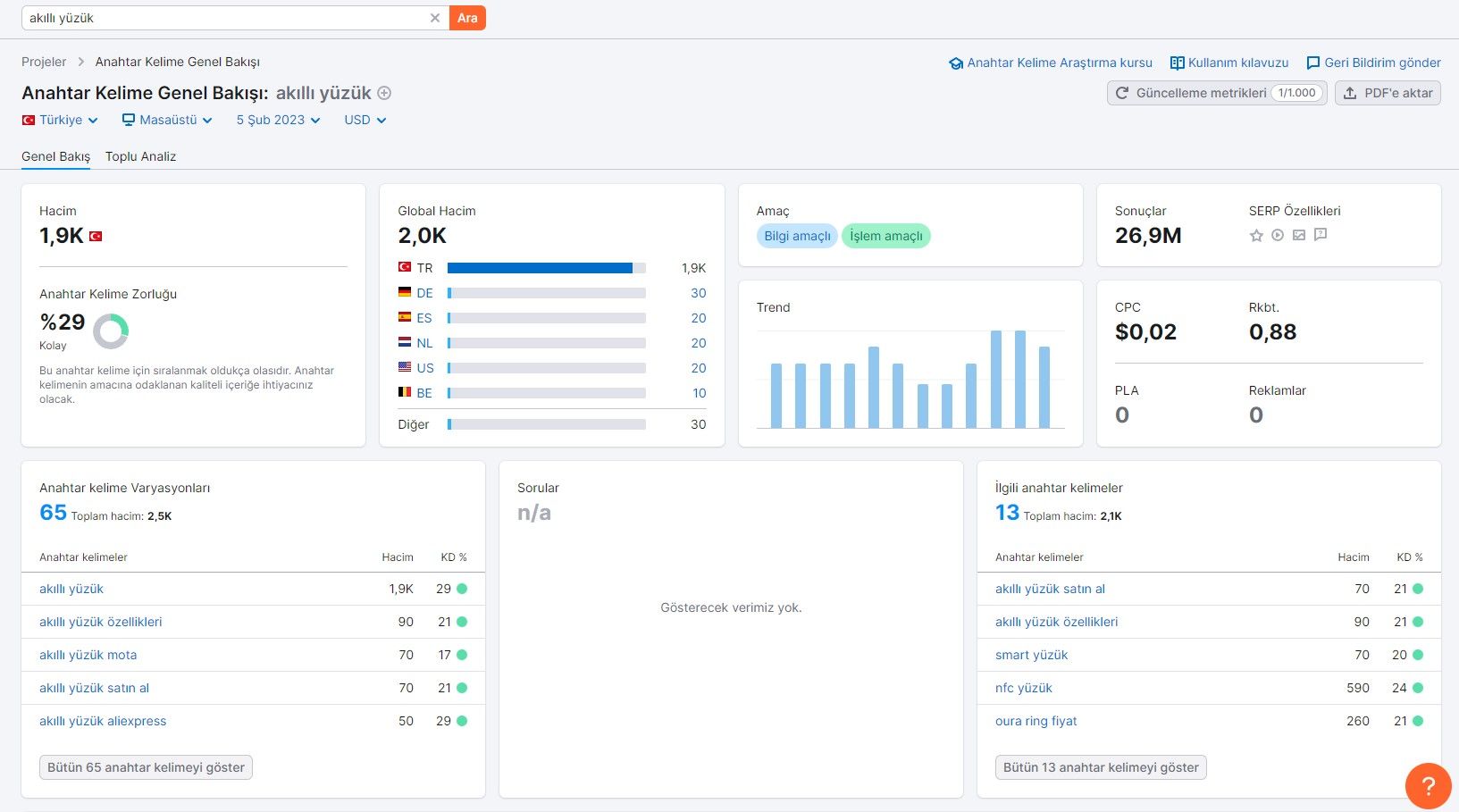Open akıllı yüzük satın al in variations

tap(94, 688)
